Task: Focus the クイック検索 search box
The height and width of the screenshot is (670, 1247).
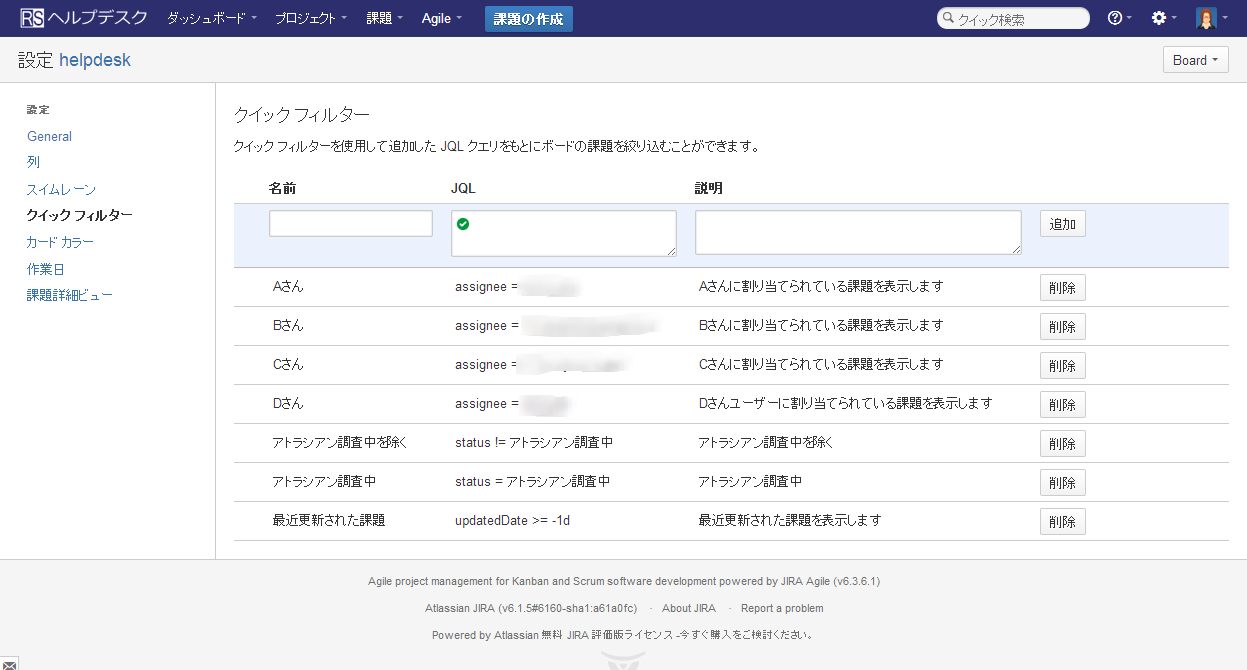Action: click(x=1013, y=18)
